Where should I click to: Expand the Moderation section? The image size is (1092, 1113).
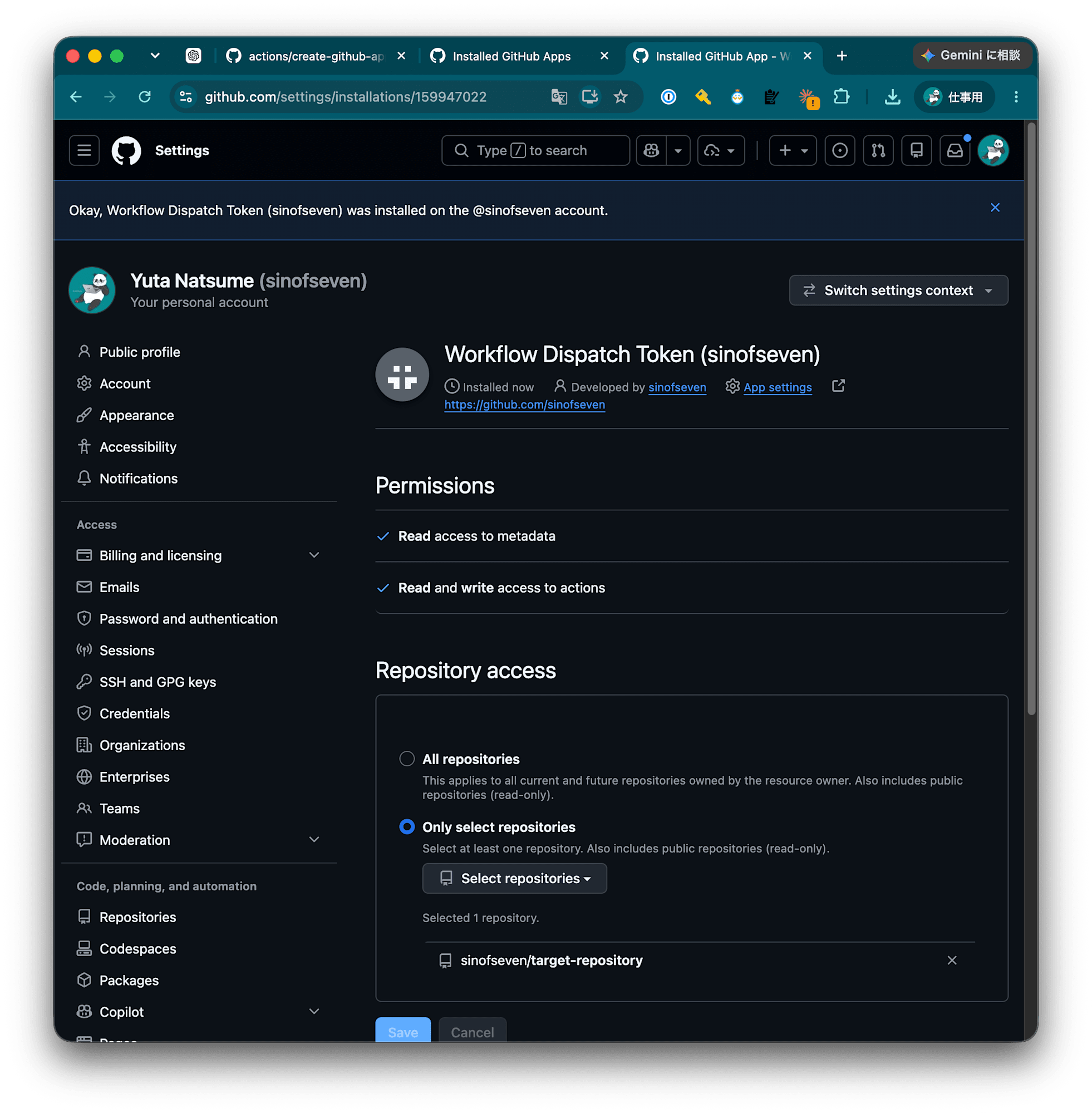(314, 840)
